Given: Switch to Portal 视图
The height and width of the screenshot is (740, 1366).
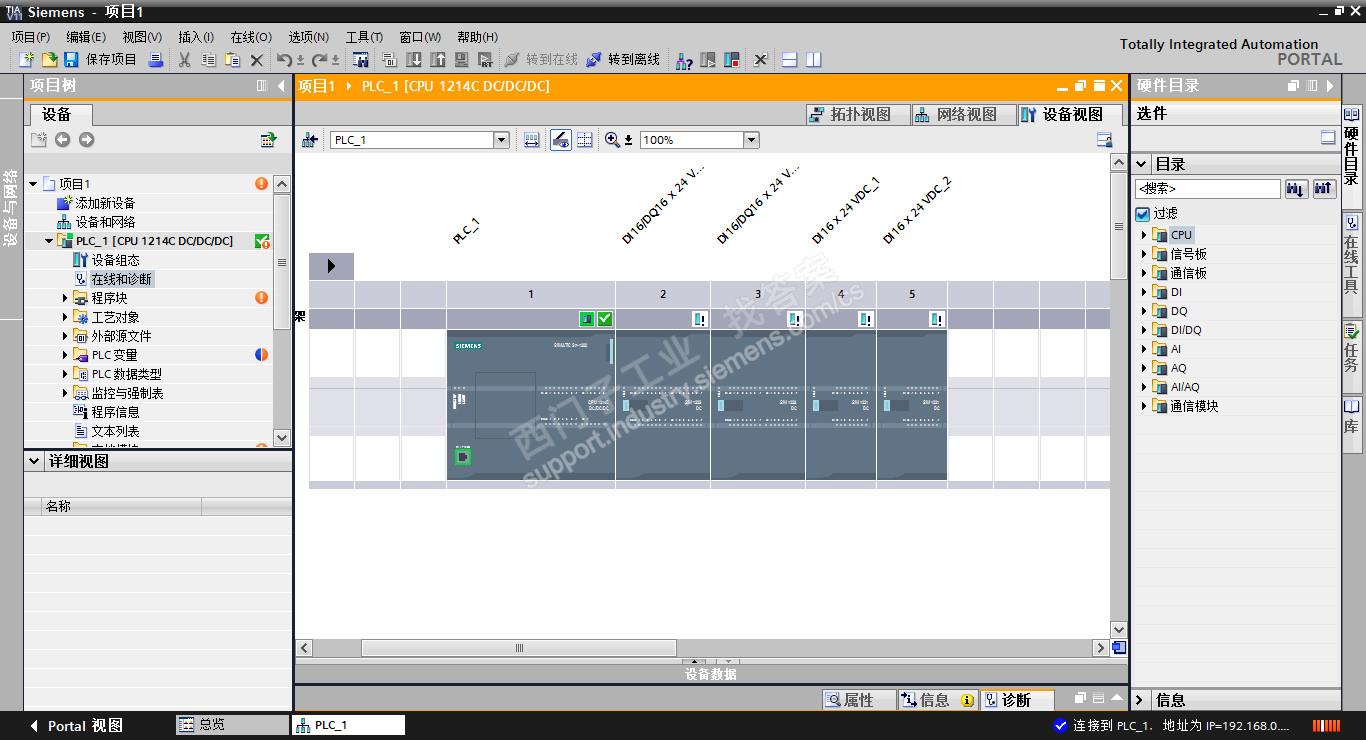Looking at the screenshot, I should (76, 726).
